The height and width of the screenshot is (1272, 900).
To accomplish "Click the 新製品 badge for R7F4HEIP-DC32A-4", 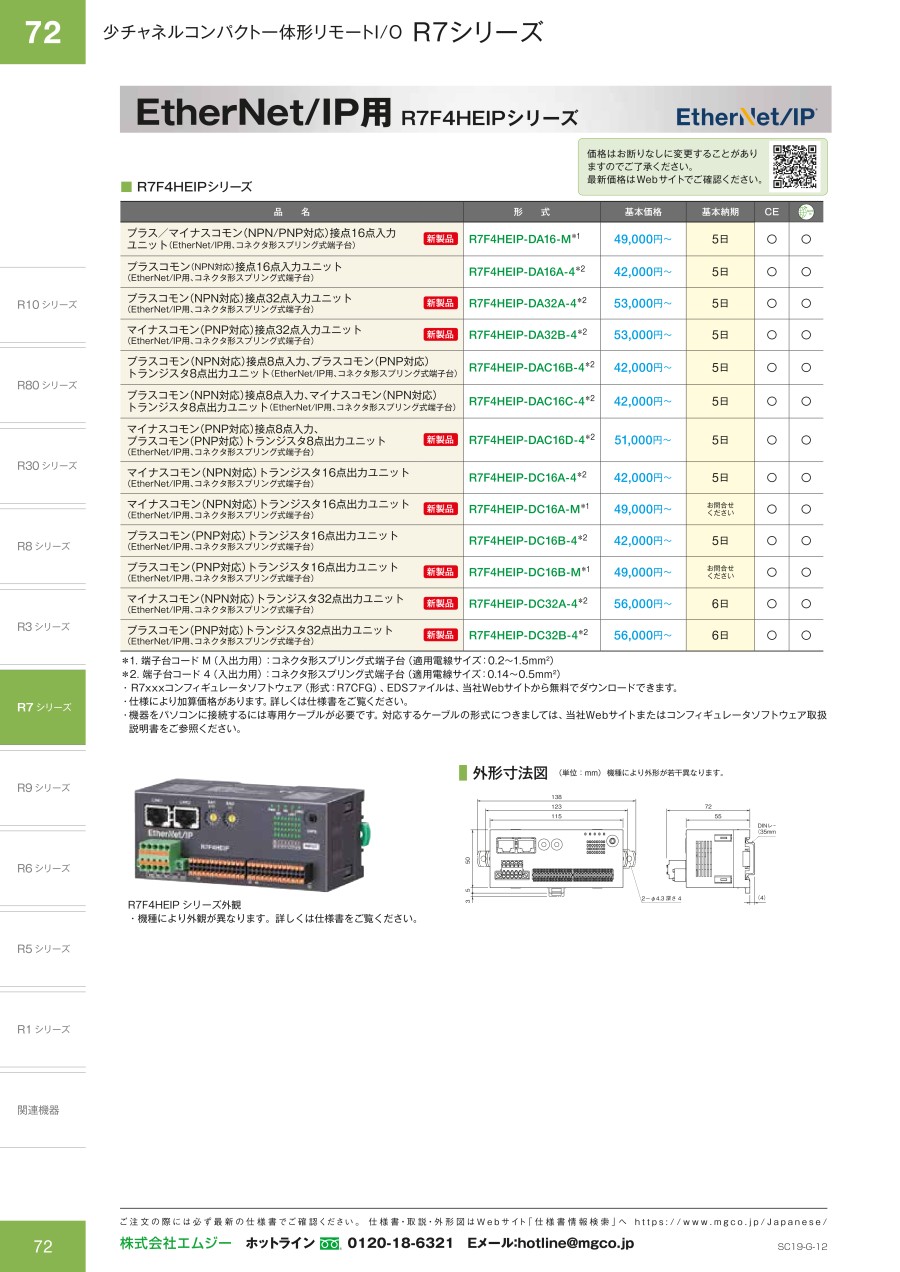I will (440, 604).
